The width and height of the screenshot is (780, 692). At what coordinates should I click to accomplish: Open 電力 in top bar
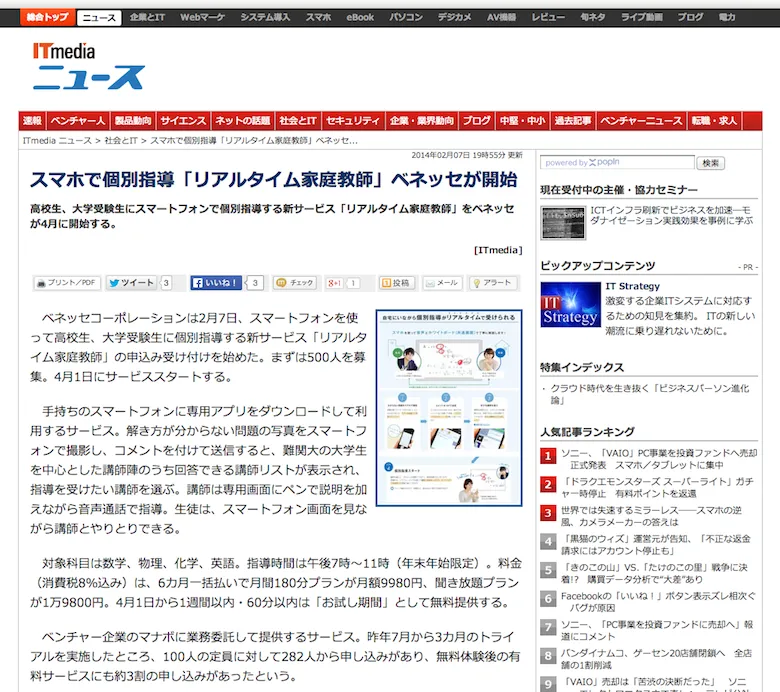tap(727, 17)
